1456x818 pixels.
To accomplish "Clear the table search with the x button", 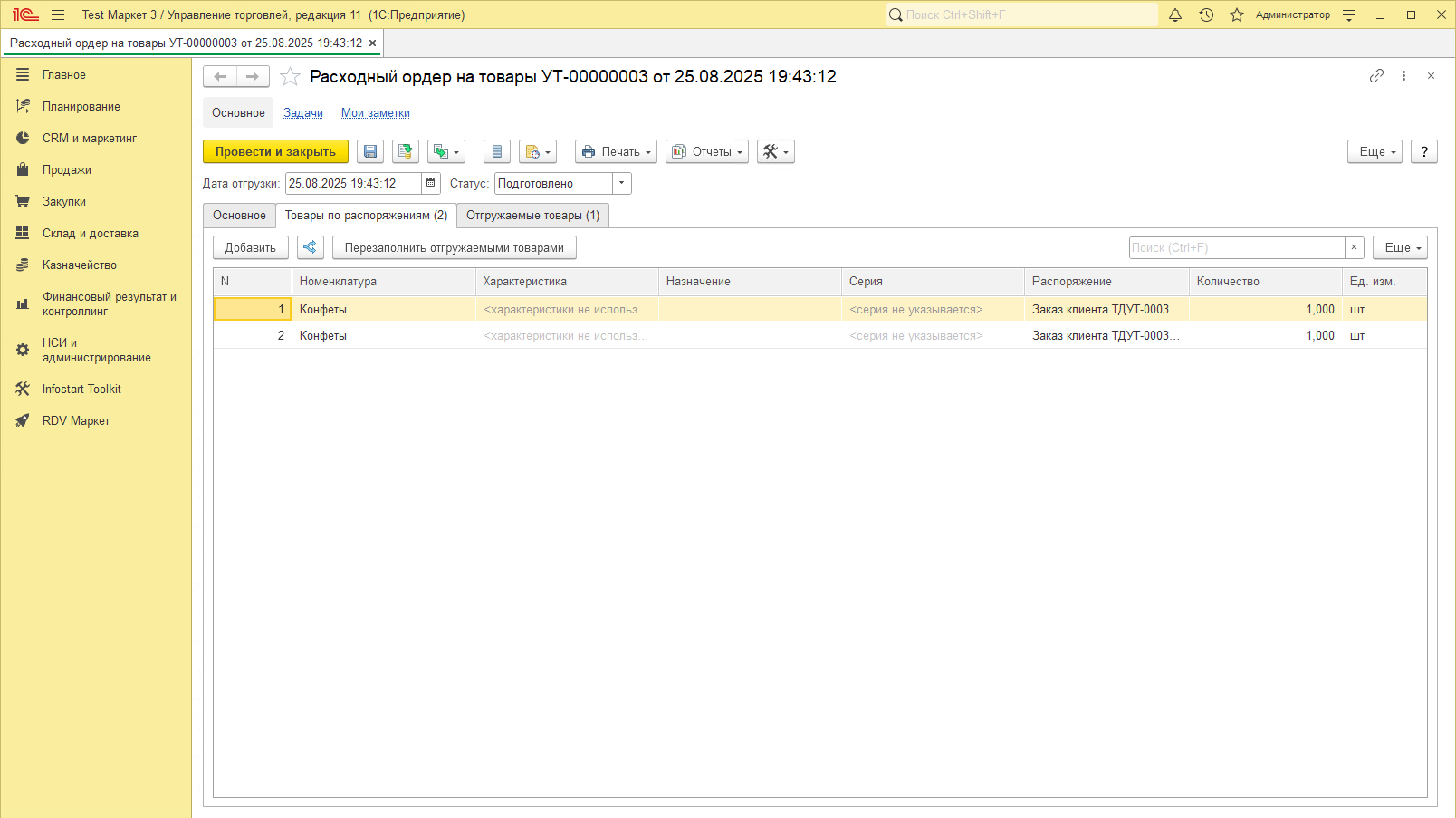I will point(1355,247).
